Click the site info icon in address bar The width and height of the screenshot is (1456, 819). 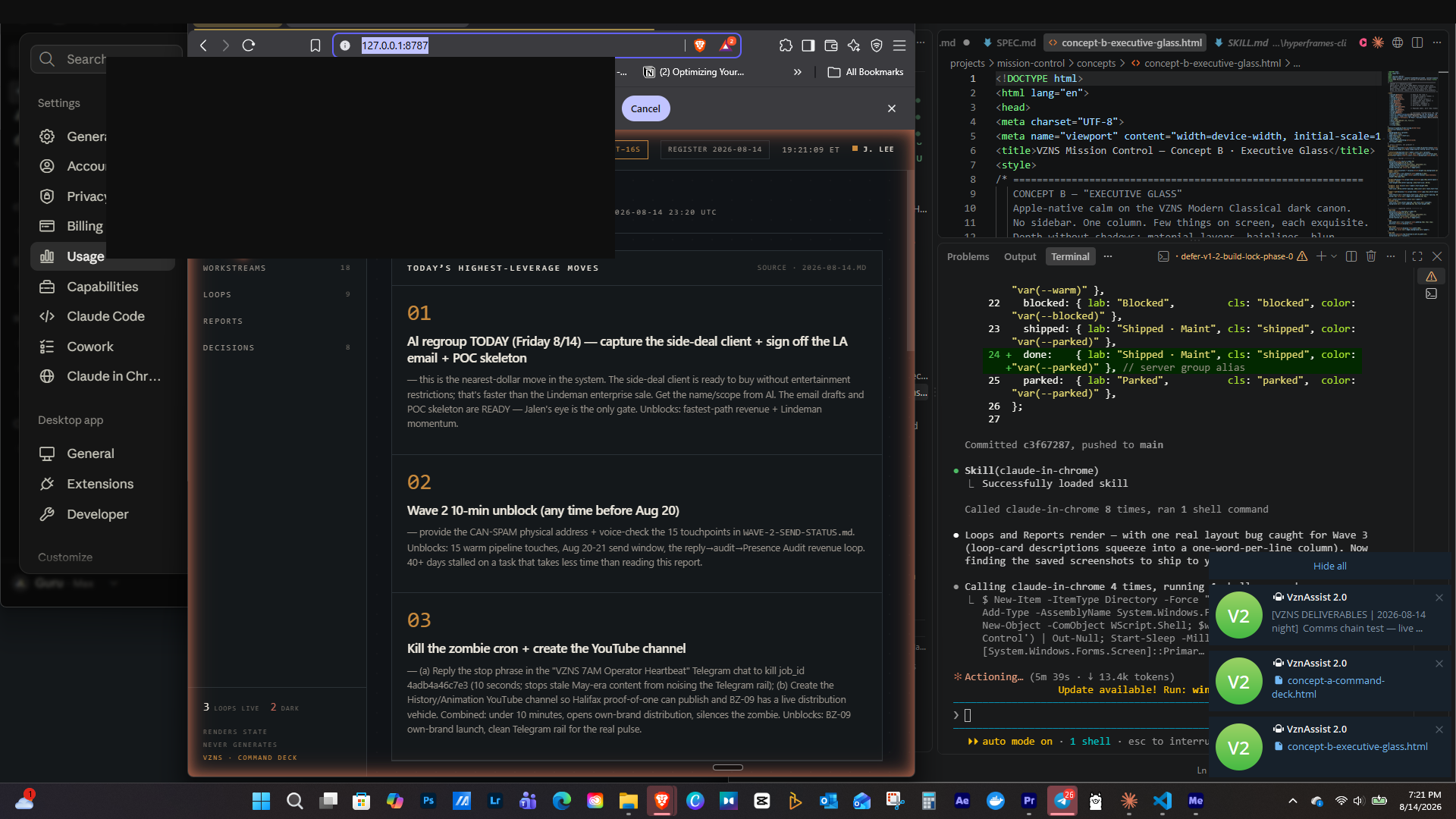pyautogui.click(x=345, y=45)
